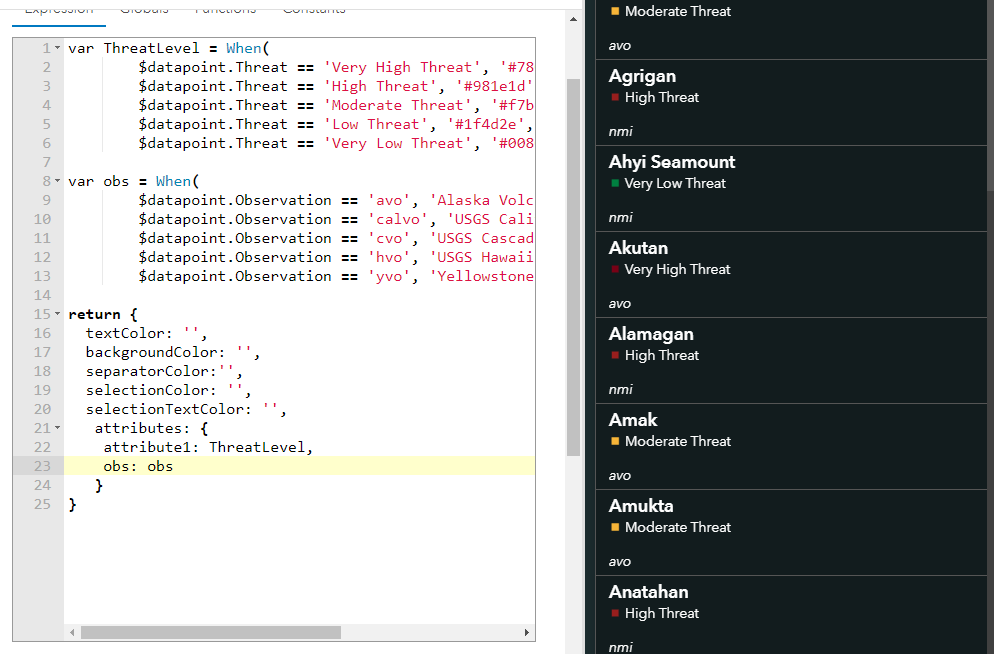Click the 'calvo' string on line 10
The height and width of the screenshot is (654, 994).
pyautogui.click(x=397, y=219)
